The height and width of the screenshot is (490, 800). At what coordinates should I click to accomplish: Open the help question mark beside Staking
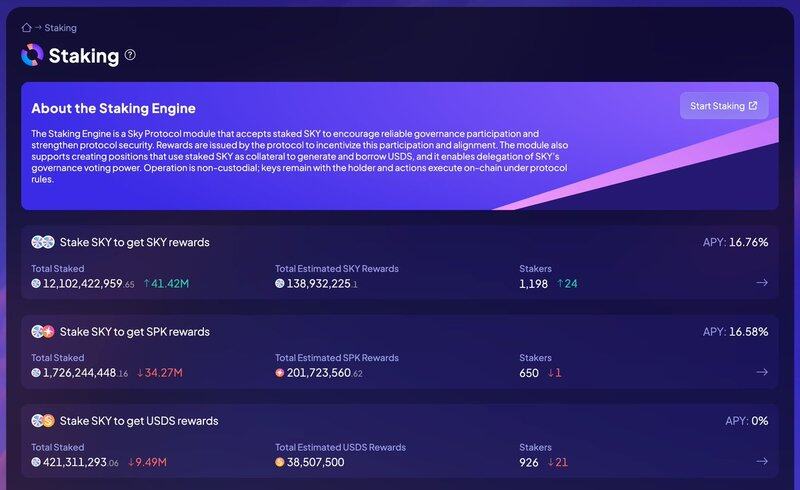(x=130, y=55)
